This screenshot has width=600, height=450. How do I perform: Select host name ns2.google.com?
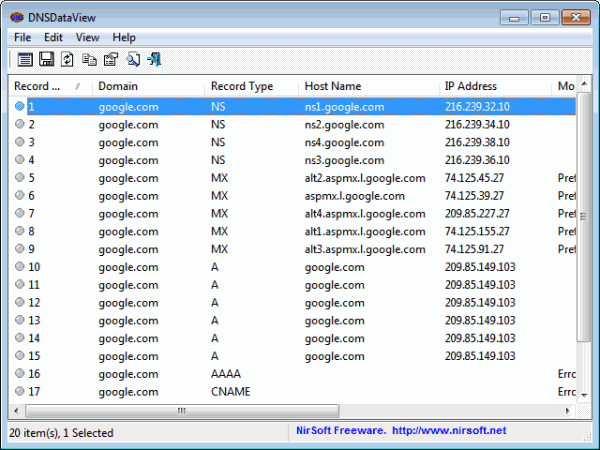pos(344,125)
